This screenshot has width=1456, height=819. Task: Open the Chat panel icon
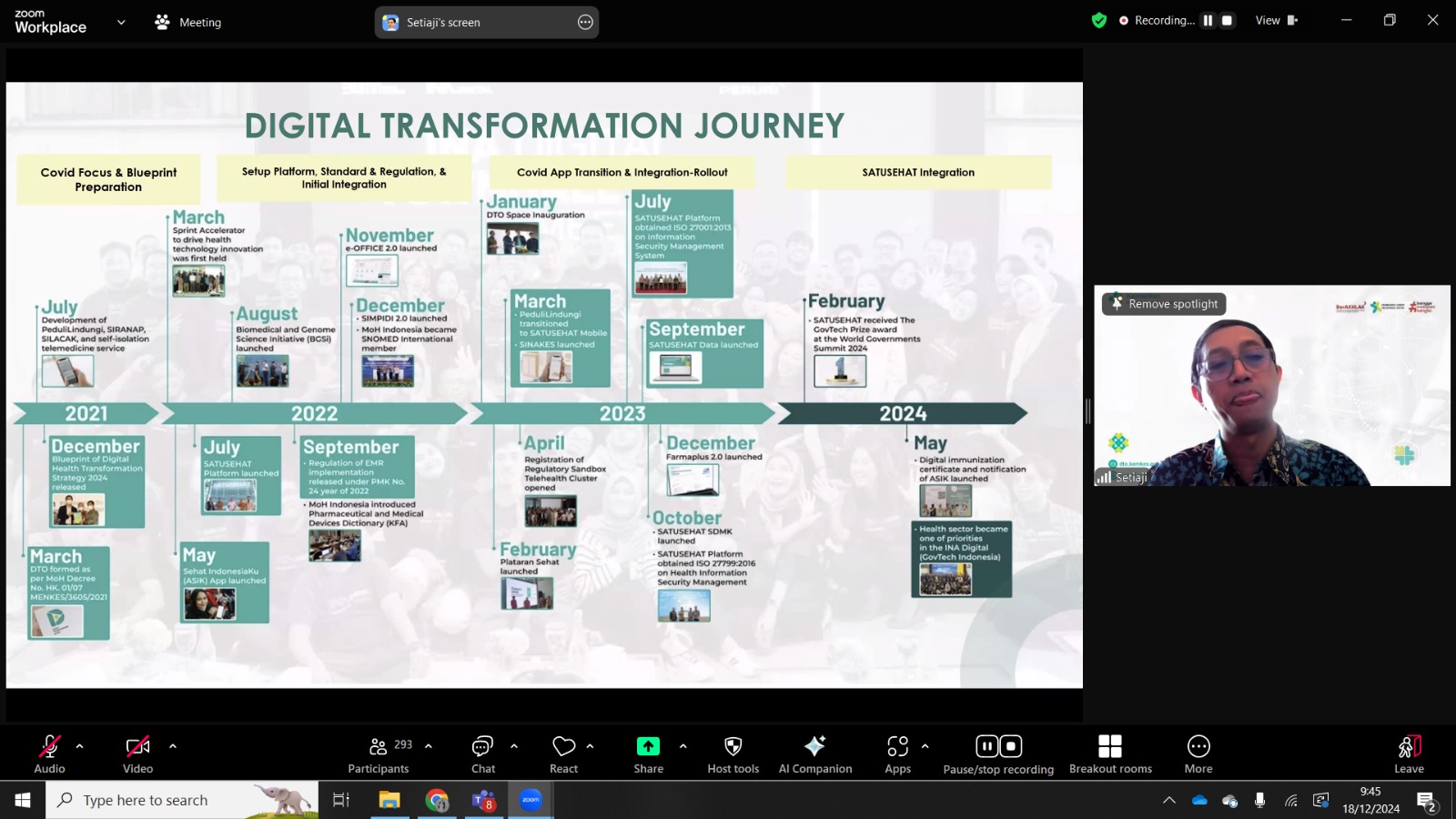click(482, 746)
